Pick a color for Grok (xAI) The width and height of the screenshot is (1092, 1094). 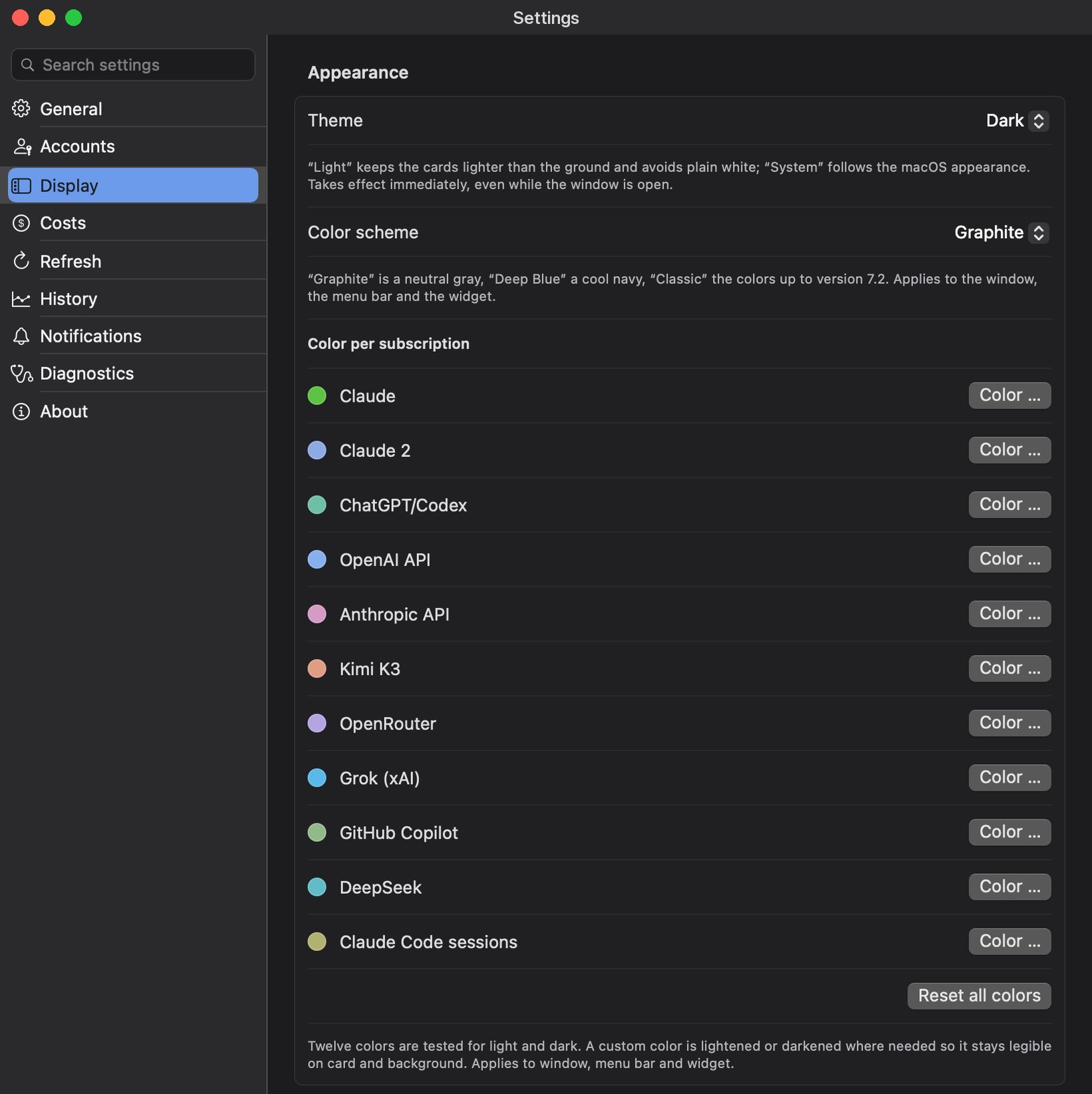1010,777
